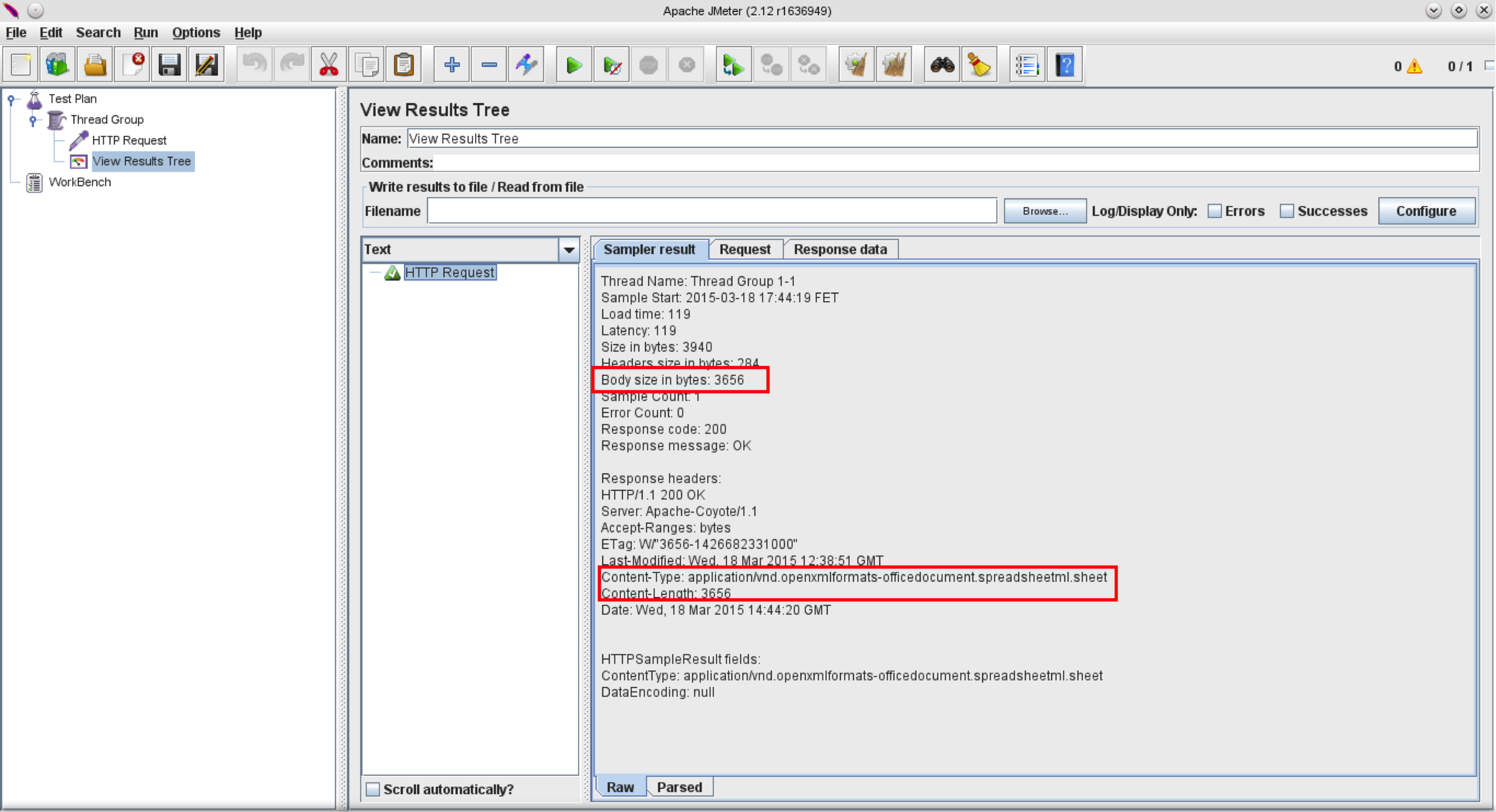Toggle Scroll automatically checkbox
Screen dimensions: 1496x812
(x=373, y=789)
